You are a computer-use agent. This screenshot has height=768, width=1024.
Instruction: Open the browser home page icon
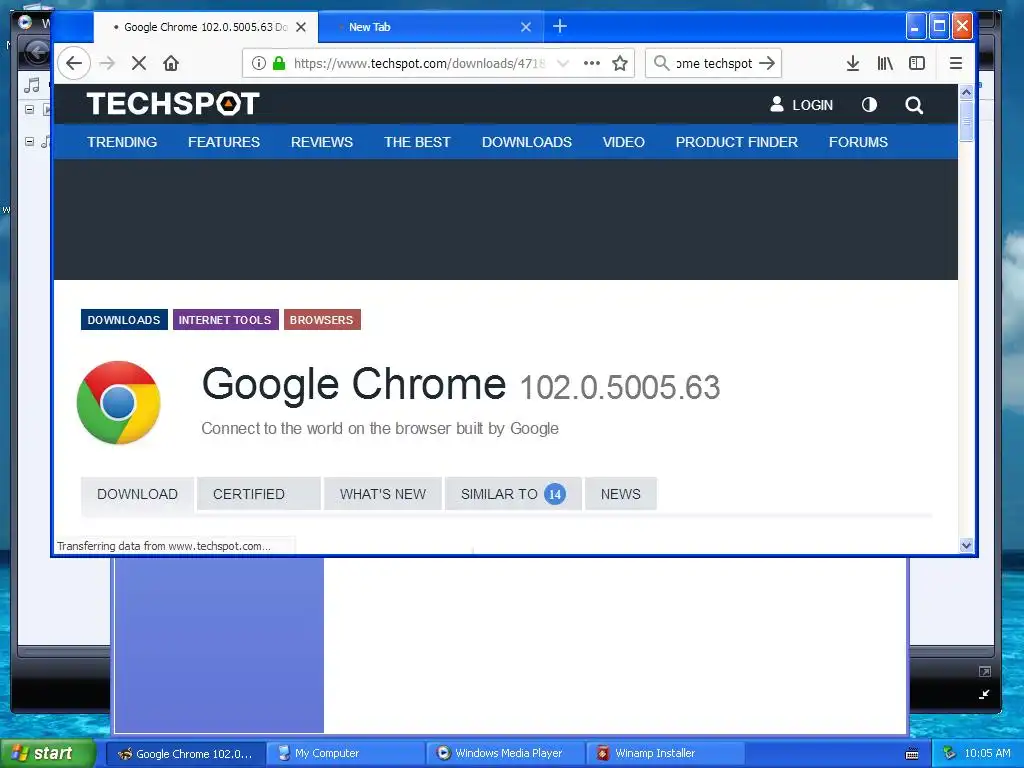(x=171, y=63)
